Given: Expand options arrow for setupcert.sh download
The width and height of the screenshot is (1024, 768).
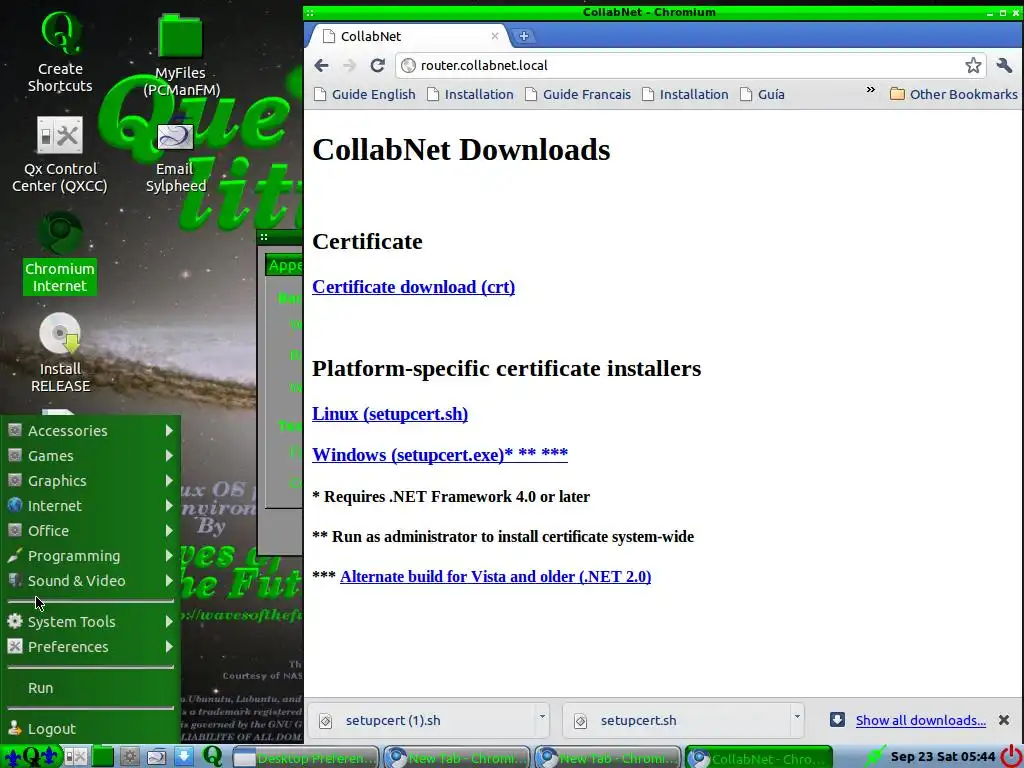Looking at the screenshot, I should [797, 716].
